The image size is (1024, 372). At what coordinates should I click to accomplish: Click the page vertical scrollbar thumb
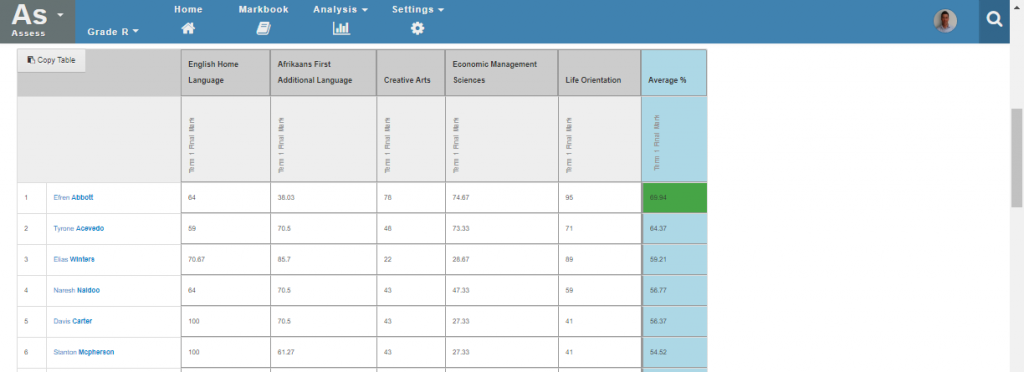(x=1017, y=157)
